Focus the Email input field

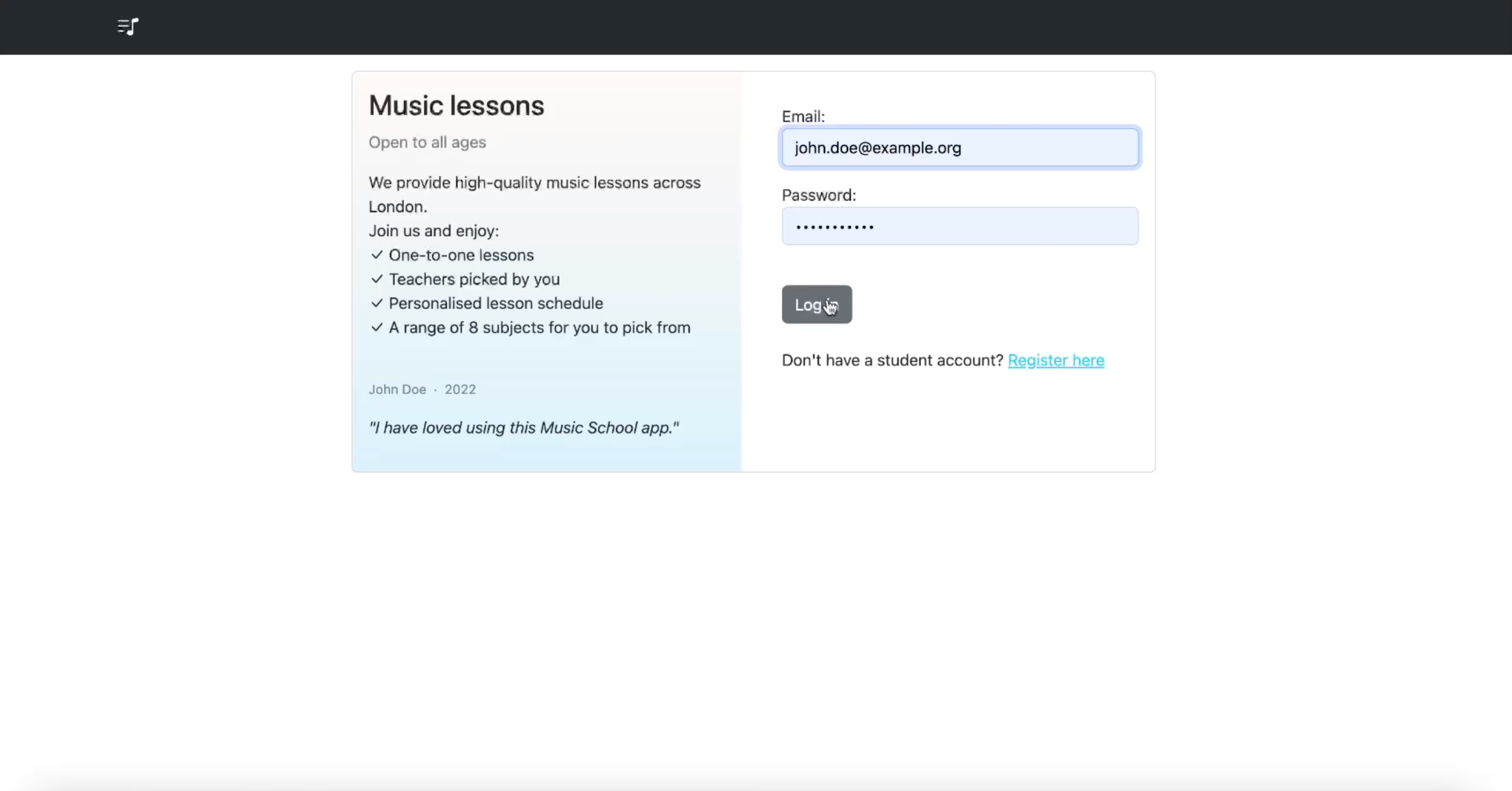pyautogui.click(x=959, y=148)
